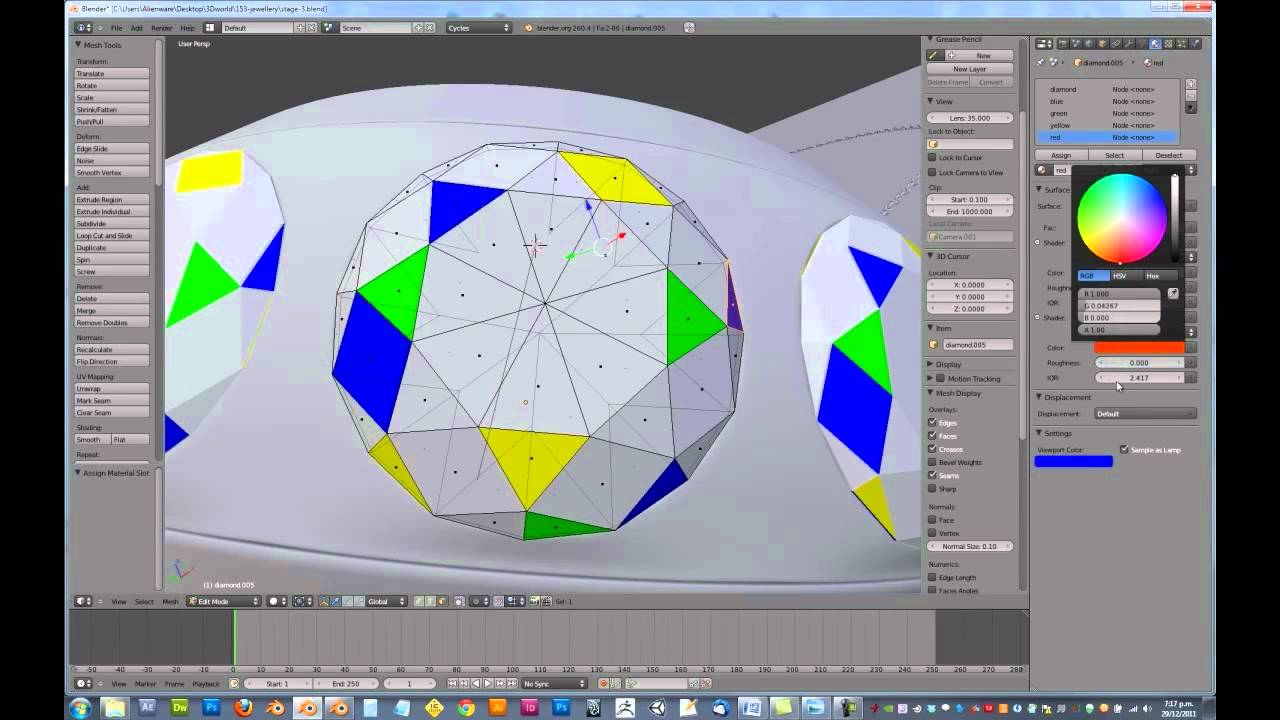Click the jump to end frame button
This screenshot has height=720, width=1280.
tap(512, 684)
